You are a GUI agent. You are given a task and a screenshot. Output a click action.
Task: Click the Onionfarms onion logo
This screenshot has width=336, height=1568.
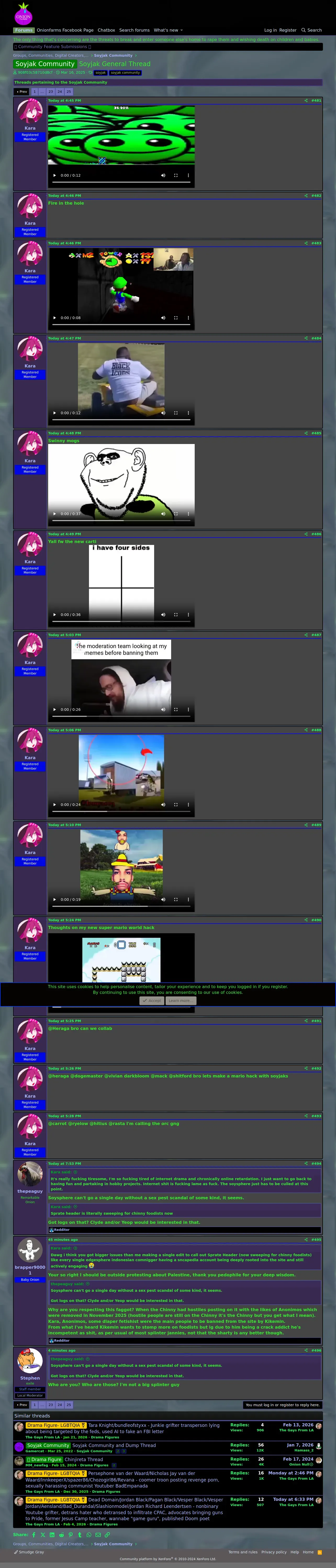23,13
